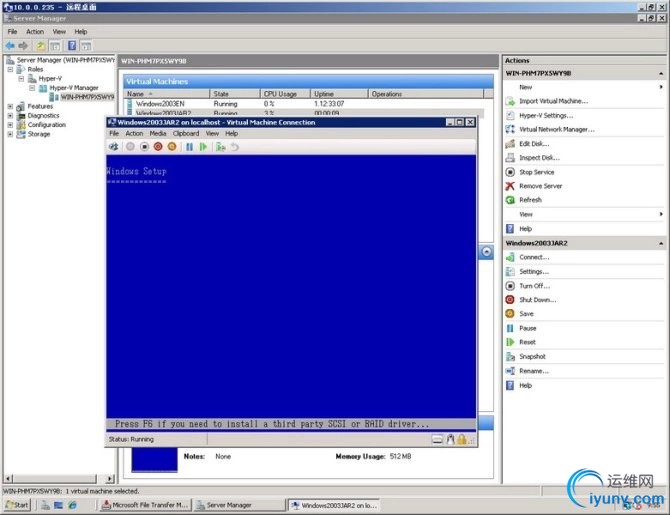Expand the Storage tree node
670x515 pixels.
(10, 134)
